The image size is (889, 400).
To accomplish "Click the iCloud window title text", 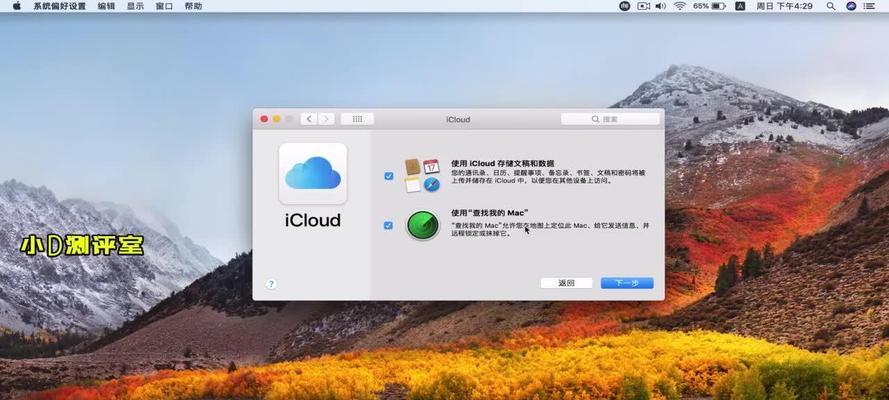I will (x=458, y=120).
